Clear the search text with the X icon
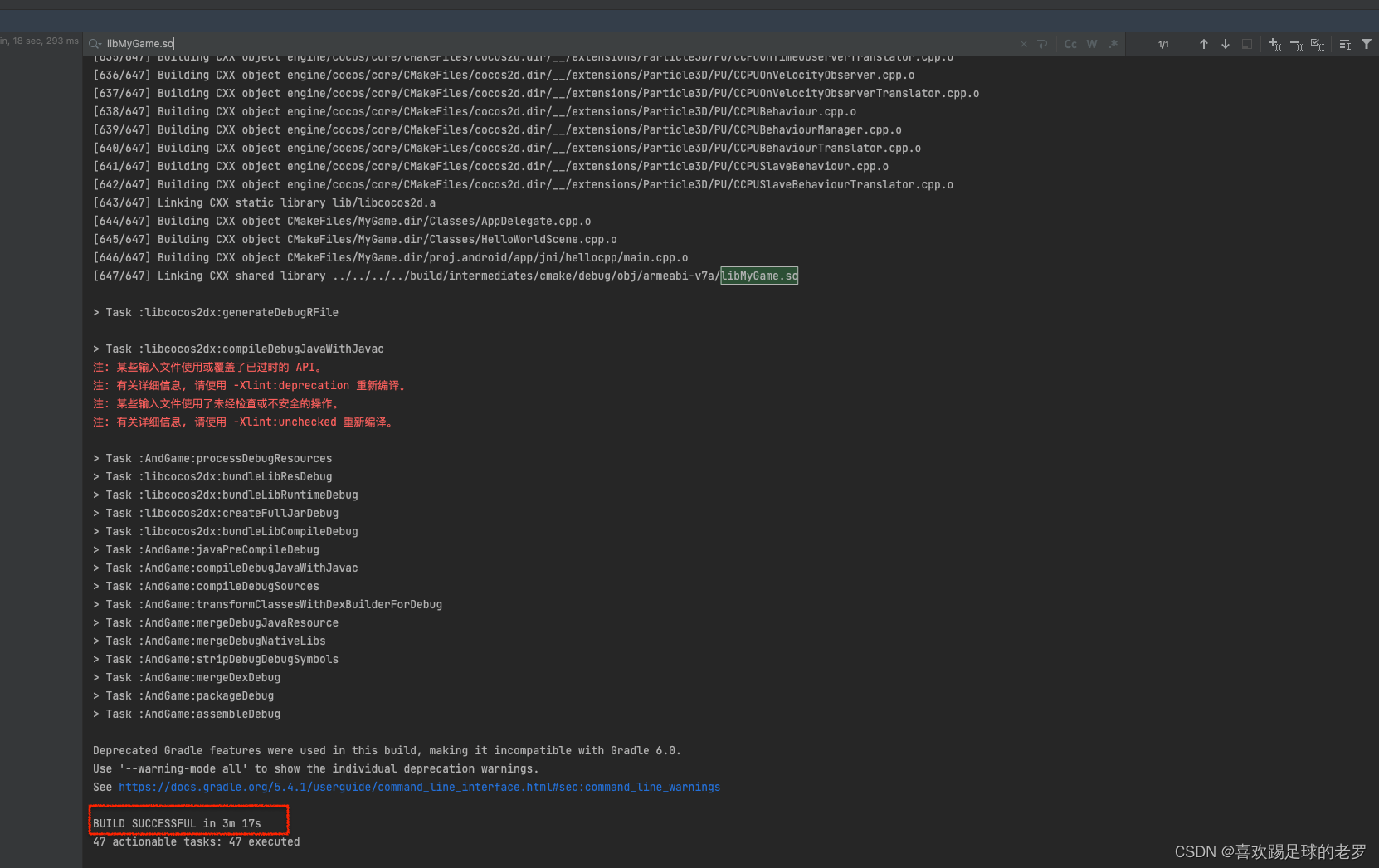The width and height of the screenshot is (1379, 868). click(x=1024, y=44)
